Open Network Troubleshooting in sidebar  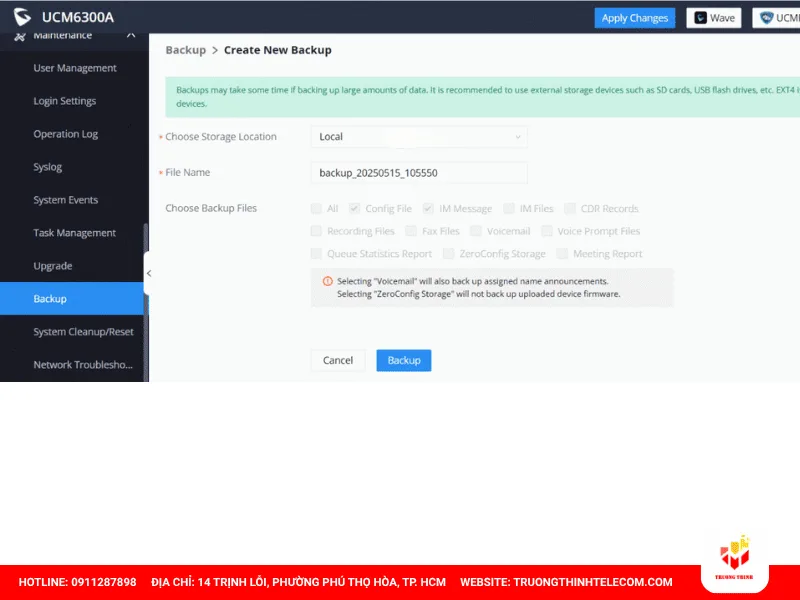point(83,365)
